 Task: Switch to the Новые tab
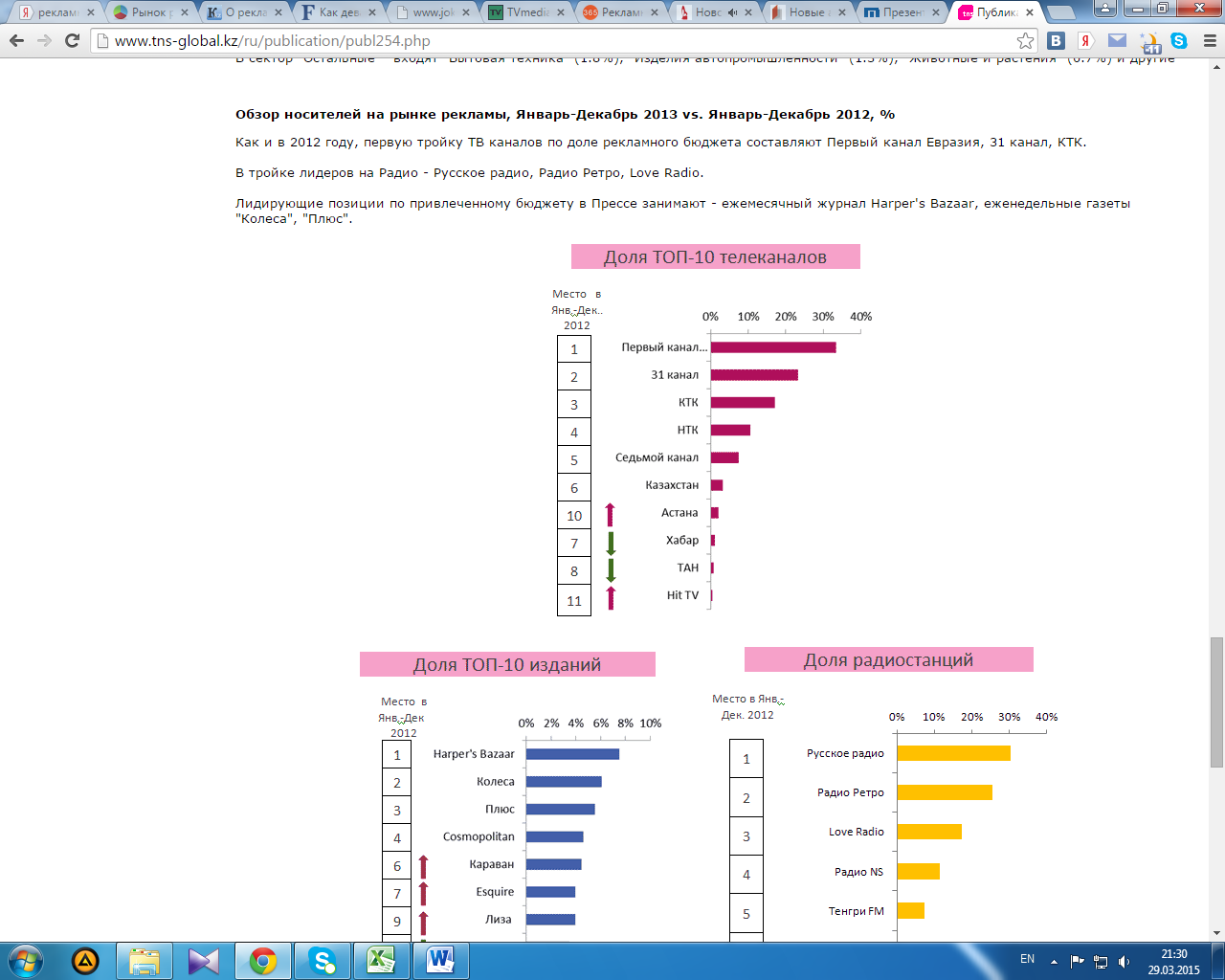click(x=807, y=12)
